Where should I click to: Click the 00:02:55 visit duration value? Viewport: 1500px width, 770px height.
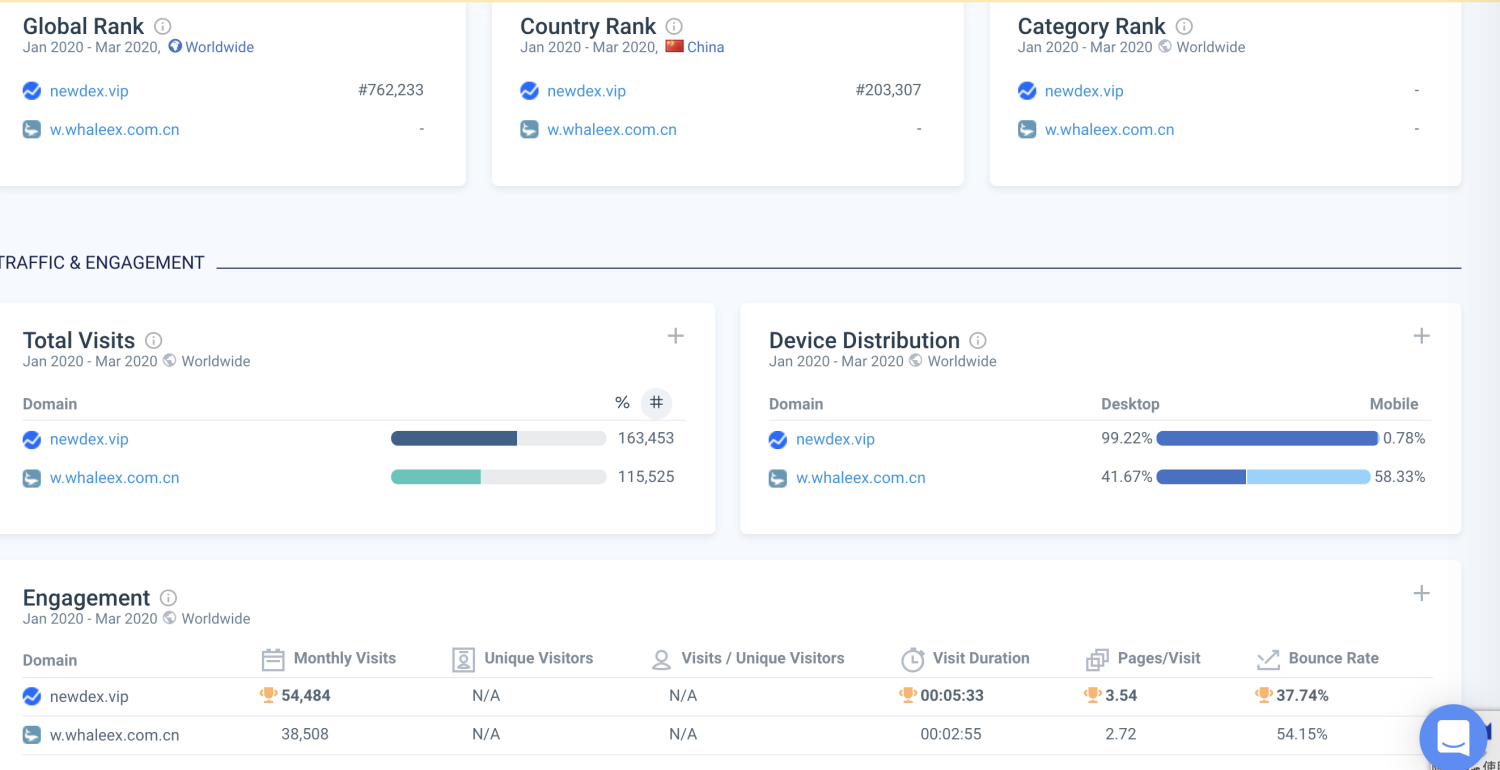click(x=951, y=734)
